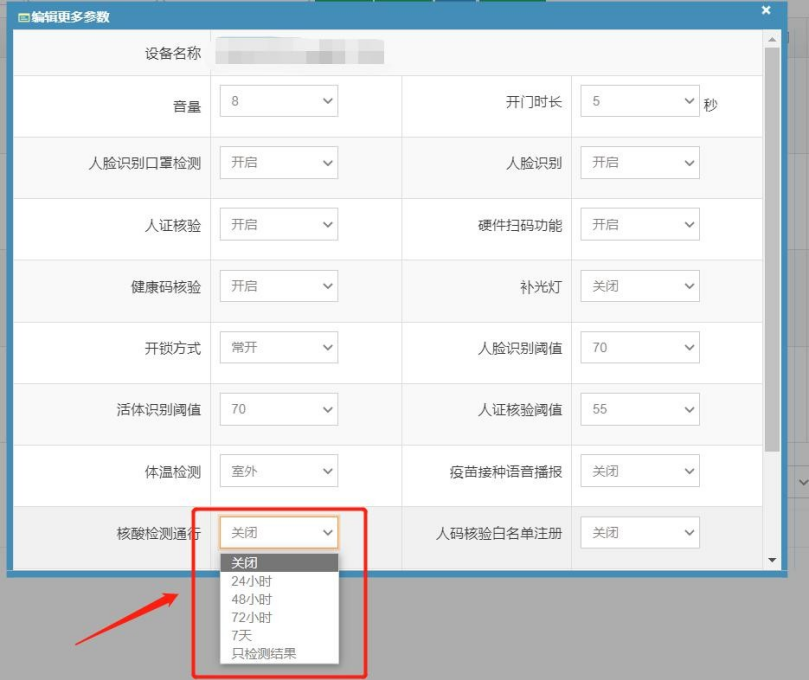Open the 音量 volume dropdown
809x680 pixels.
pyautogui.click(x=278, y=100)
